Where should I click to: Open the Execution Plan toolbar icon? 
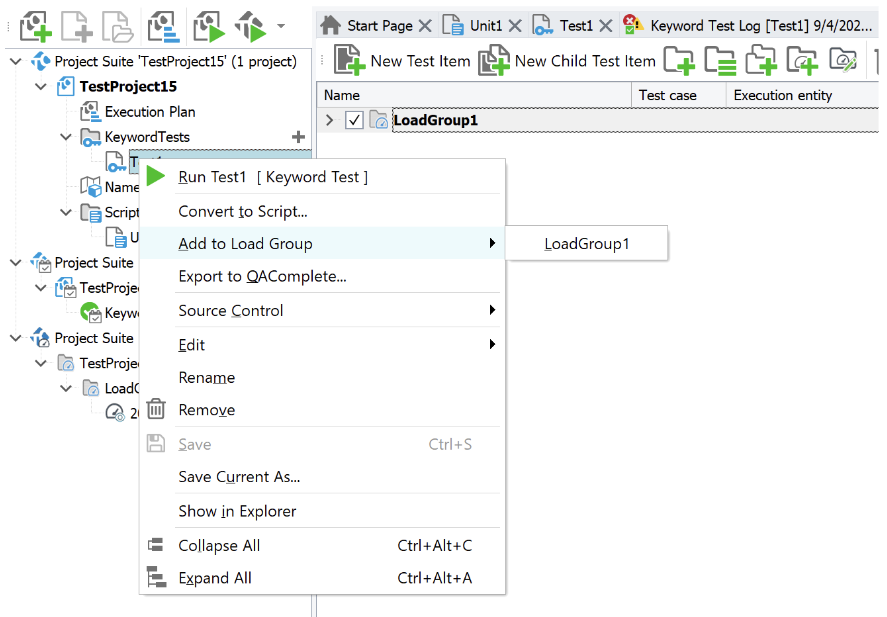tap(163, 25)
